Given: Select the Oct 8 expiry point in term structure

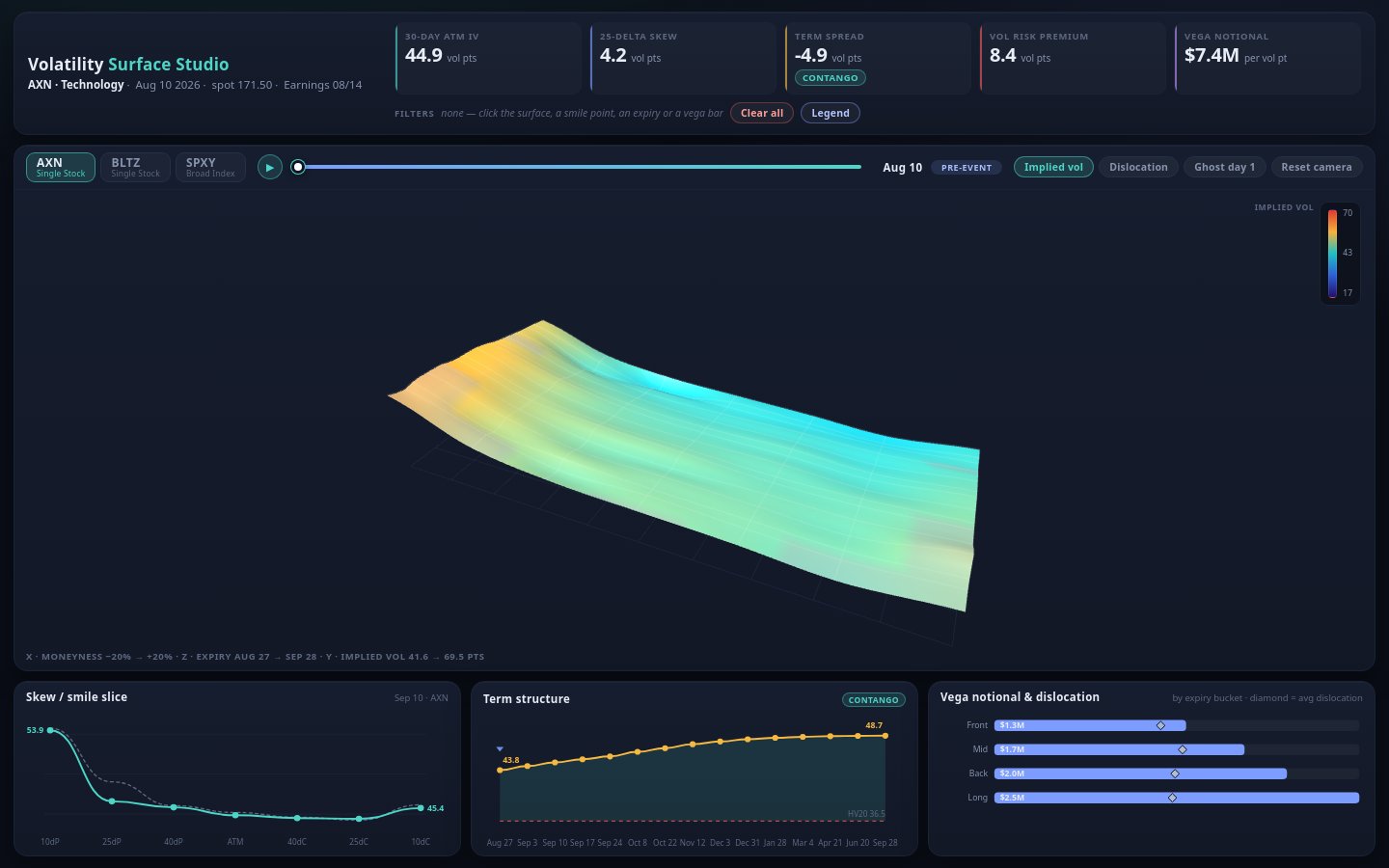Looking at the screenshot, I should [638, 751].
